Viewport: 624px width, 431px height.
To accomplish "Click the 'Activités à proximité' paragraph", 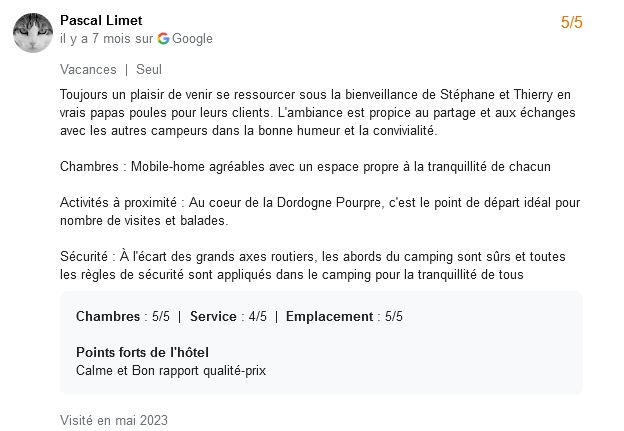I will point(320,211).
